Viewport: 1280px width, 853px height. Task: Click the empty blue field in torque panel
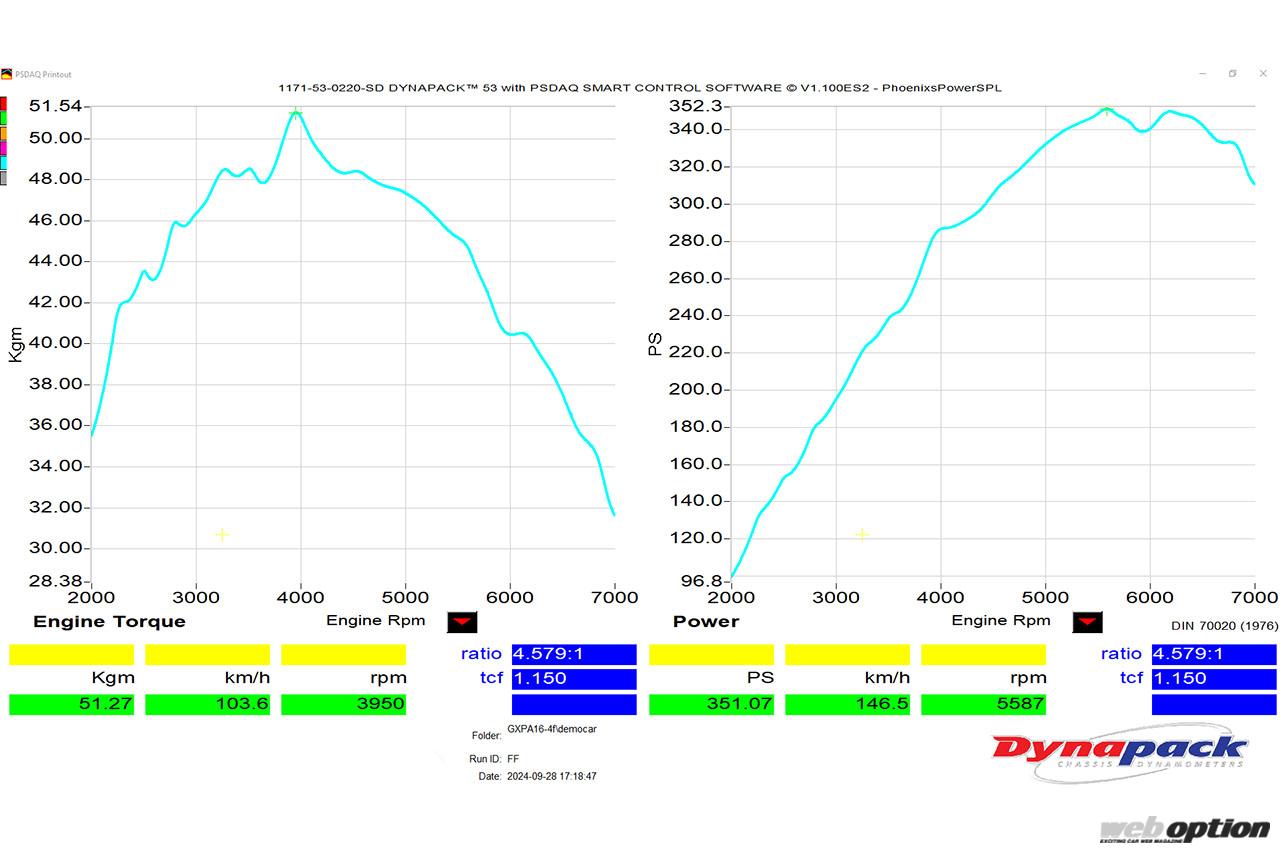[574, 704]
